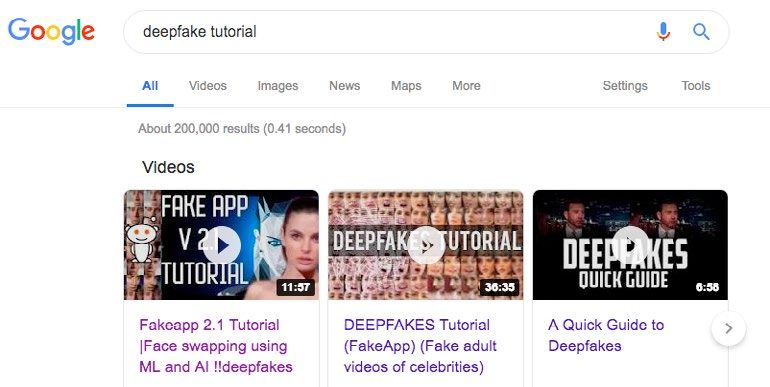770x387 pixels.
Task: Select the All results tab
Action: (150, 86)
